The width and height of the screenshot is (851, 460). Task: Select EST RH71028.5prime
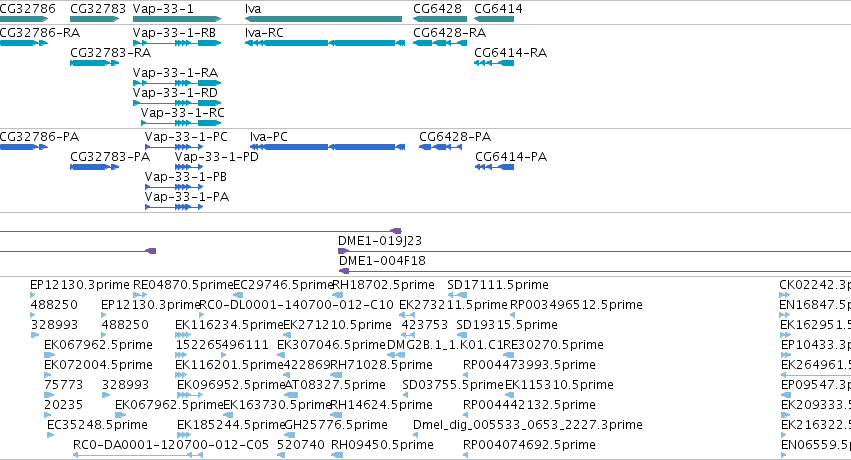382,365
